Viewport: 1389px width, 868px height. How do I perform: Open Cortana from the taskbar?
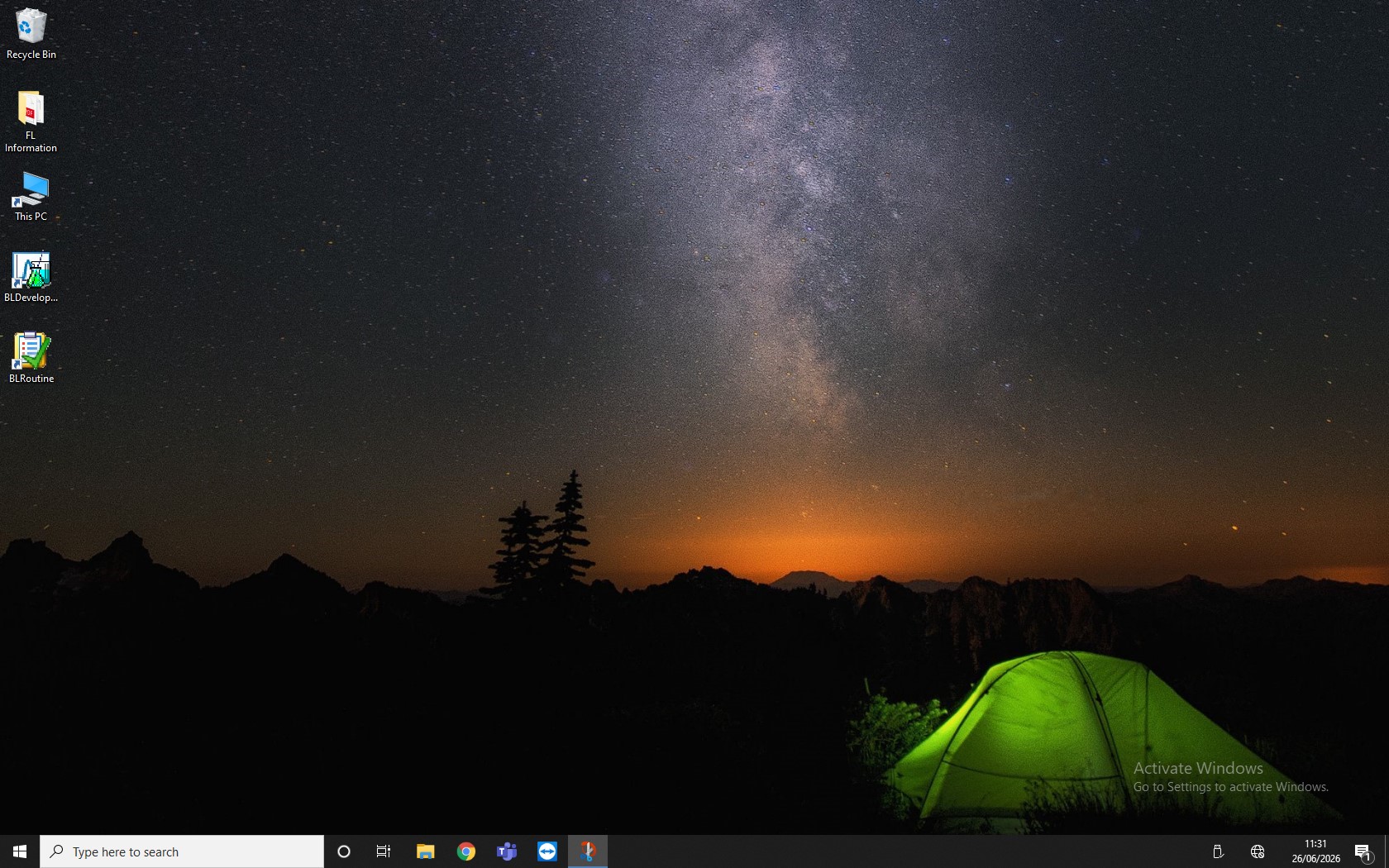[344, 851]
